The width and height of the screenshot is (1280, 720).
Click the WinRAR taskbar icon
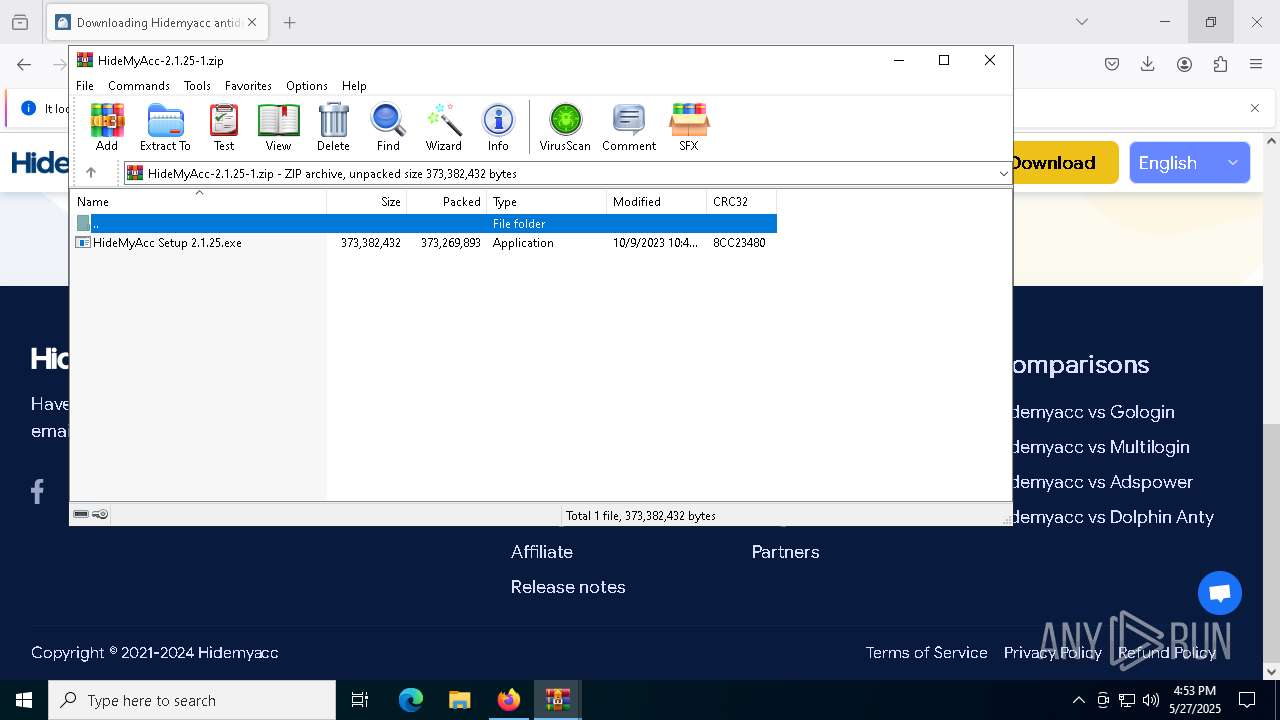point(558,700)
